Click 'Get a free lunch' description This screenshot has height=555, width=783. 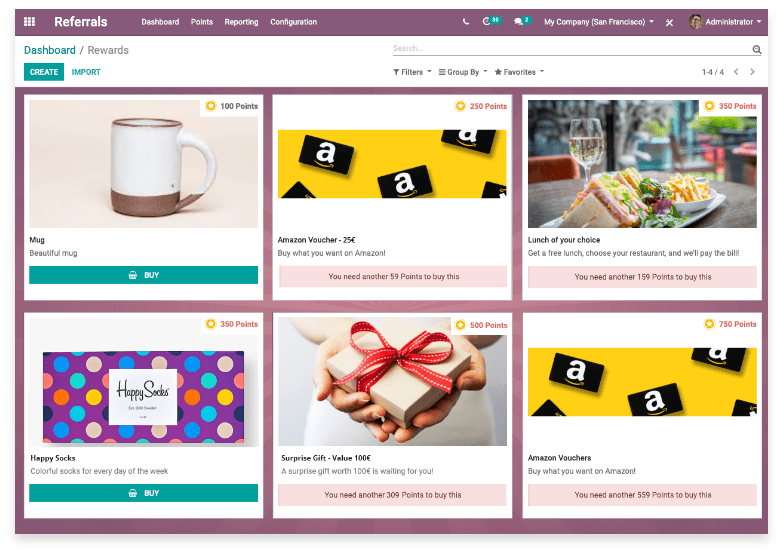click(633, 253)
